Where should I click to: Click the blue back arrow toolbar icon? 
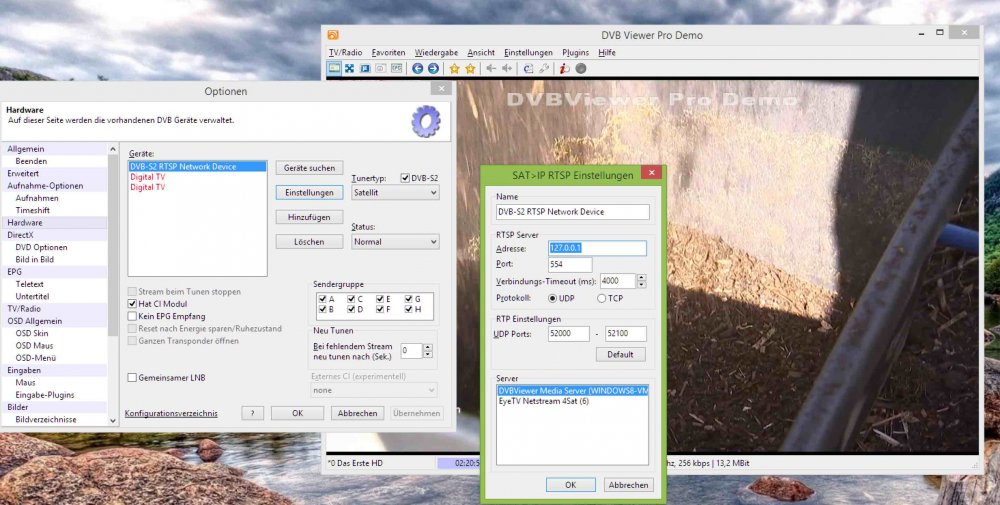pyautogui.click(x=417, y=69)
